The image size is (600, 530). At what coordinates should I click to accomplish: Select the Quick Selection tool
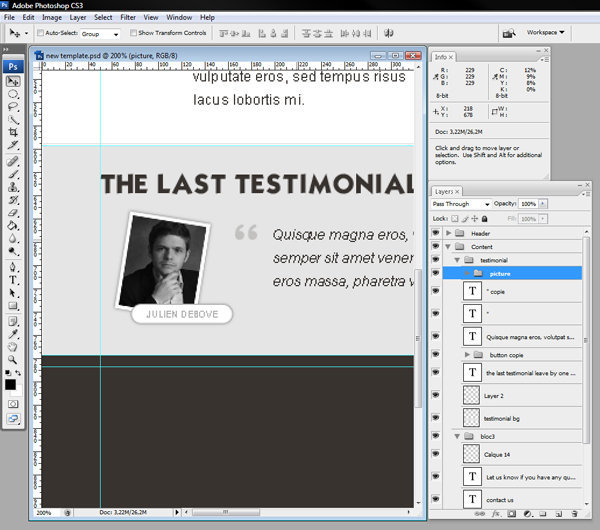tap(13, 120)
